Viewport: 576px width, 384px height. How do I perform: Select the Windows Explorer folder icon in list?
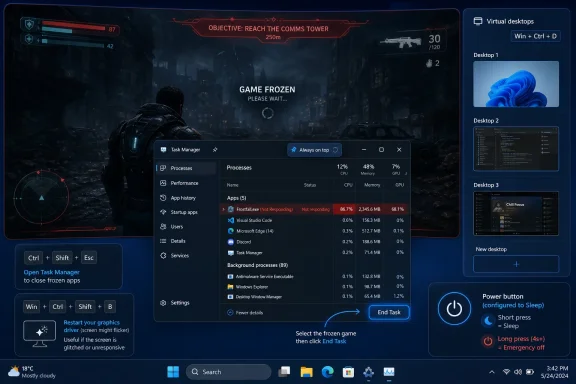coord(230,287)
